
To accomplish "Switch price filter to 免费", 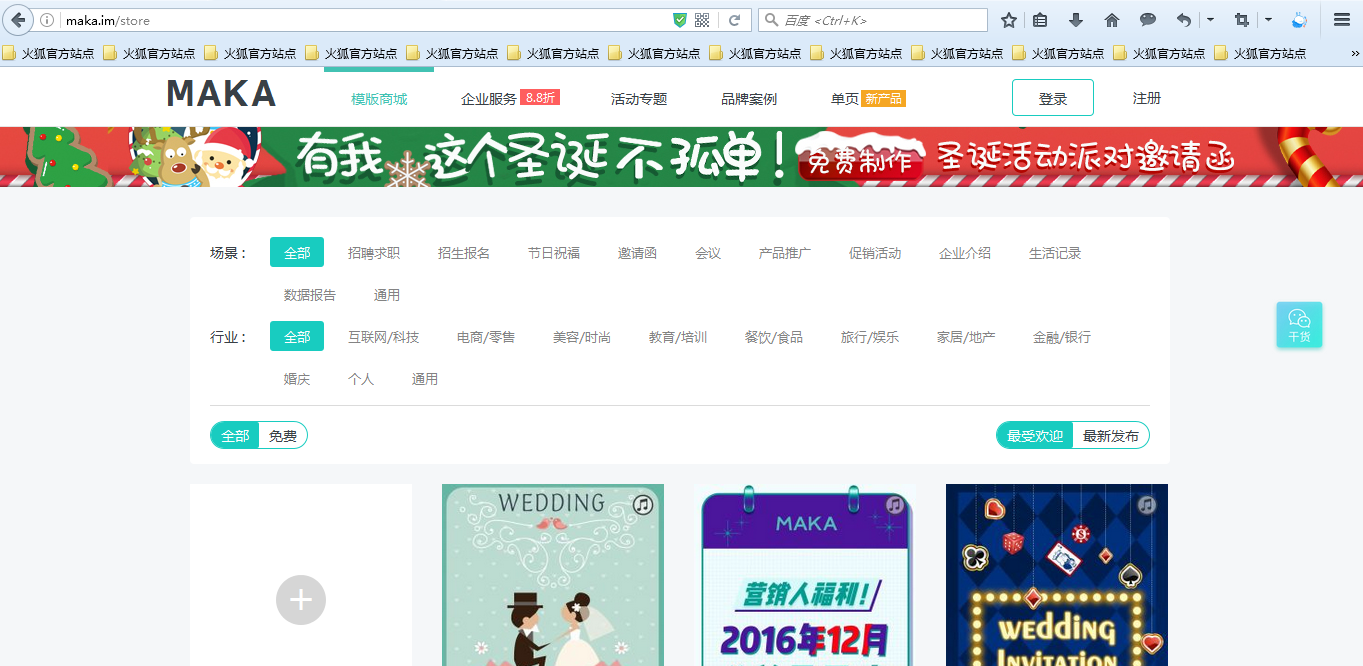I will coord(283,436).
